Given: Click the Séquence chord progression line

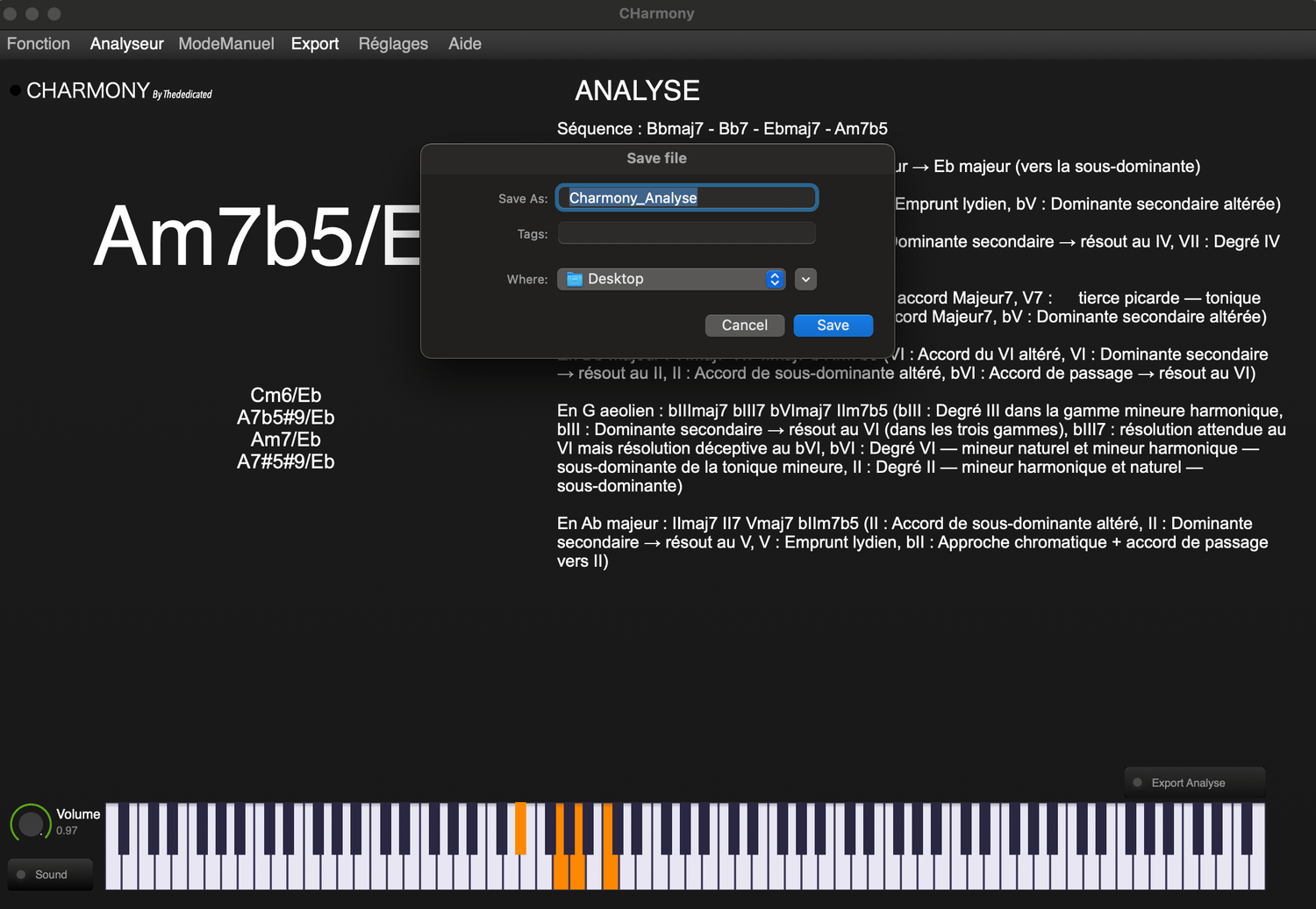Looking at the screenshot, I should 722,129.
